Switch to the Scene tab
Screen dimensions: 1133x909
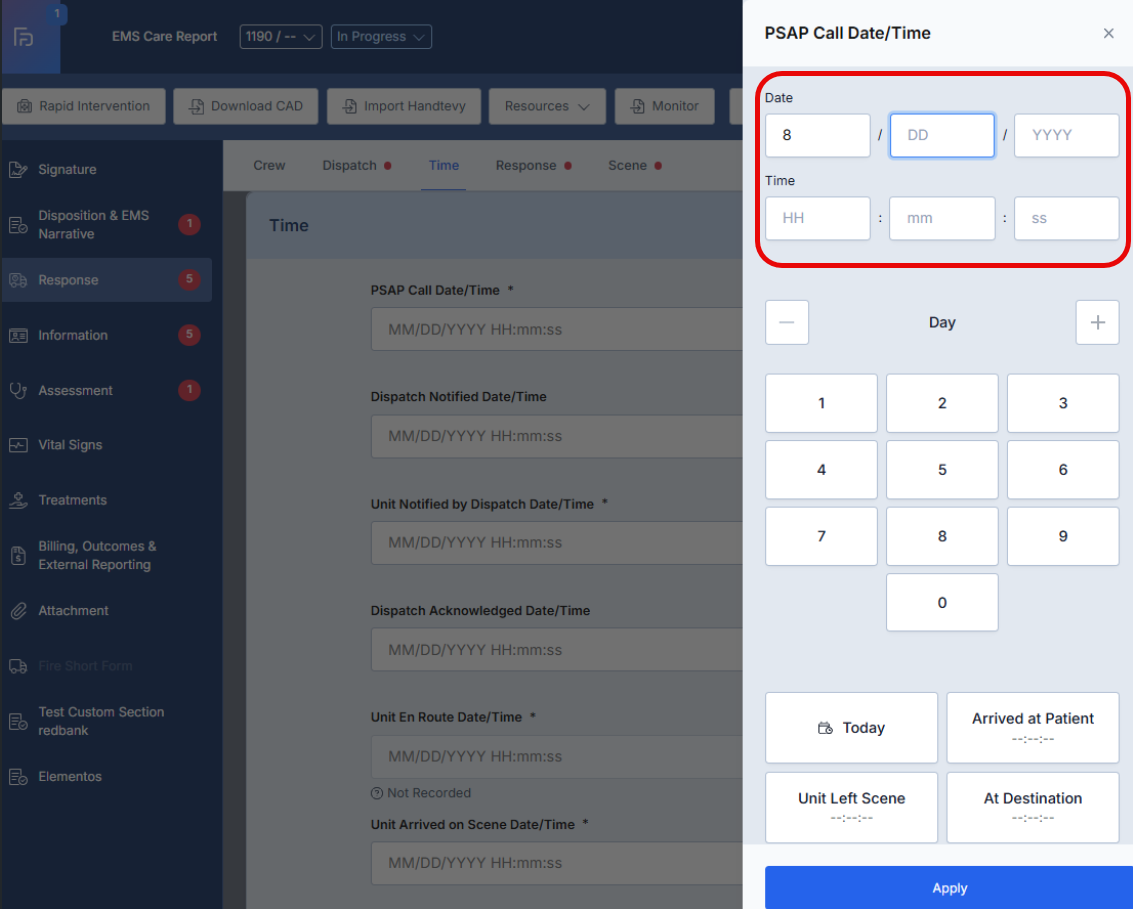click(628, 165)
